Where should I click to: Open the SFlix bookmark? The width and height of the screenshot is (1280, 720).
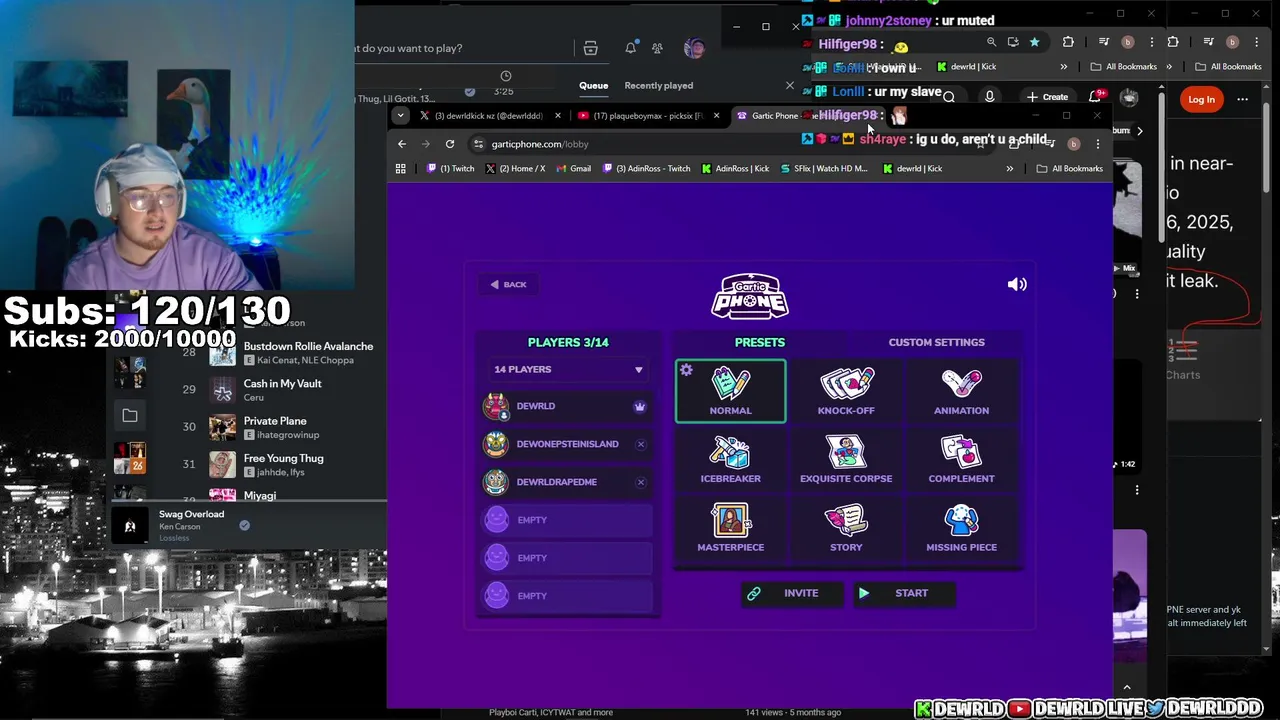point(824,169)
